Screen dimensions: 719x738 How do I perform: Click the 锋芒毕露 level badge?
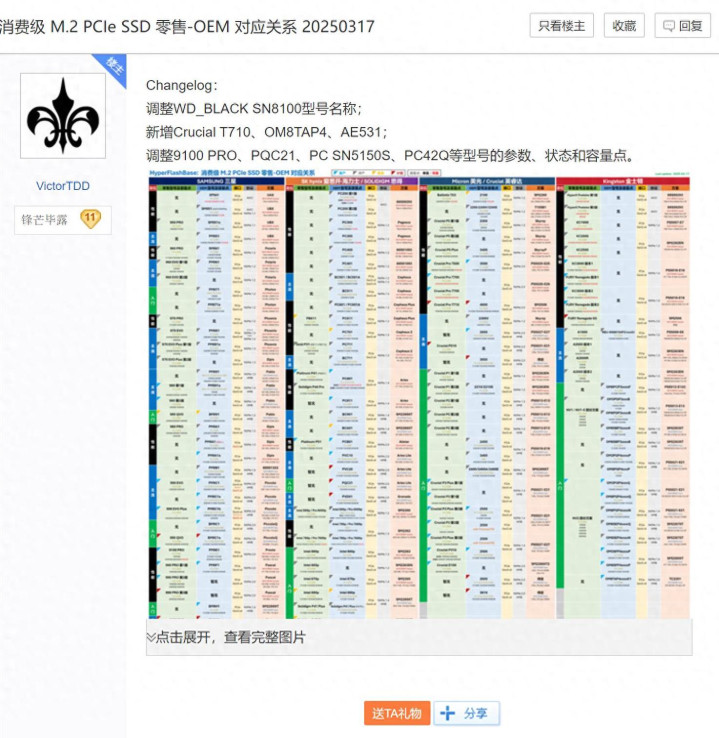[x=63, y=220]
